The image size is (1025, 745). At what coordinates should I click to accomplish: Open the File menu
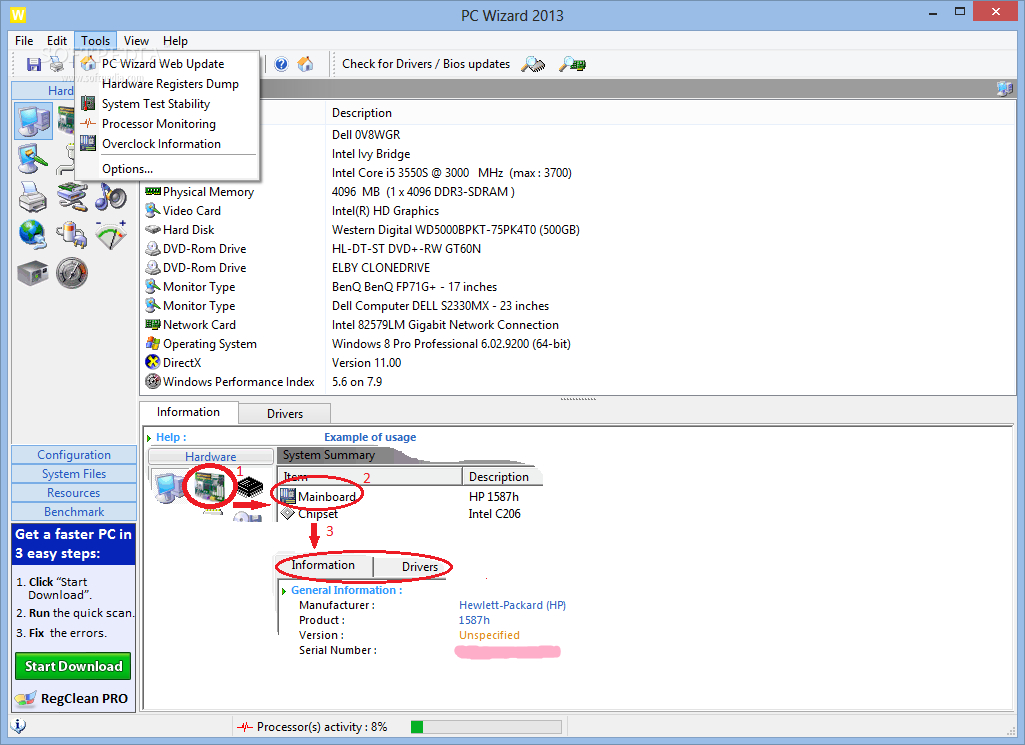coord(24,41)
